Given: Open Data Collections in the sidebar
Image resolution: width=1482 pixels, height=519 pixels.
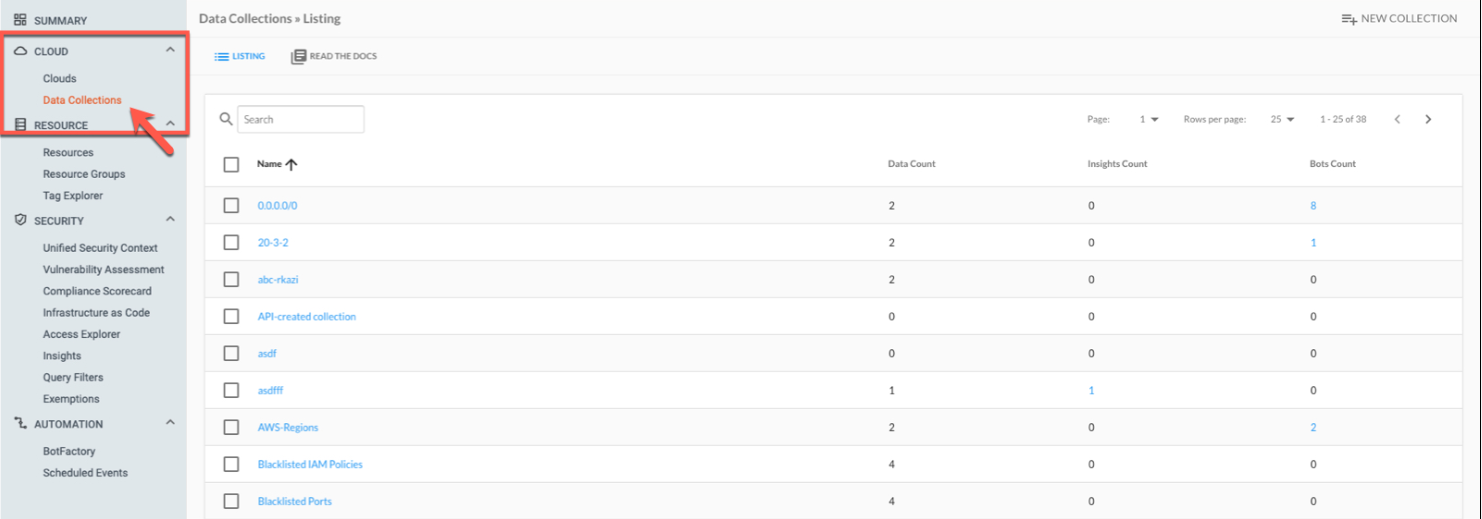Looking at the screenshot, I should tap(82, 100).
